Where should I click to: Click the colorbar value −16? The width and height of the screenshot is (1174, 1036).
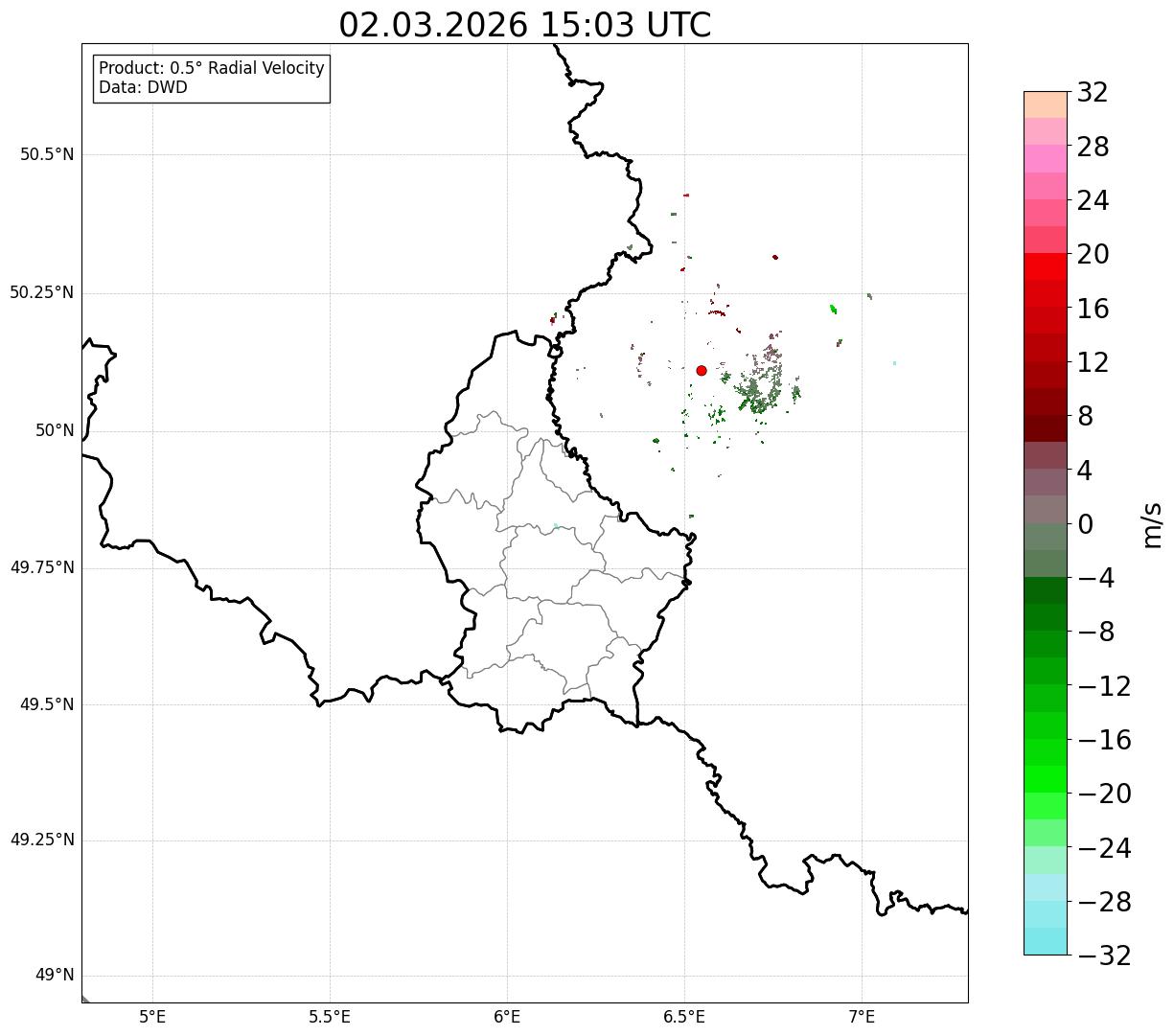click(x=1104, y=740)
